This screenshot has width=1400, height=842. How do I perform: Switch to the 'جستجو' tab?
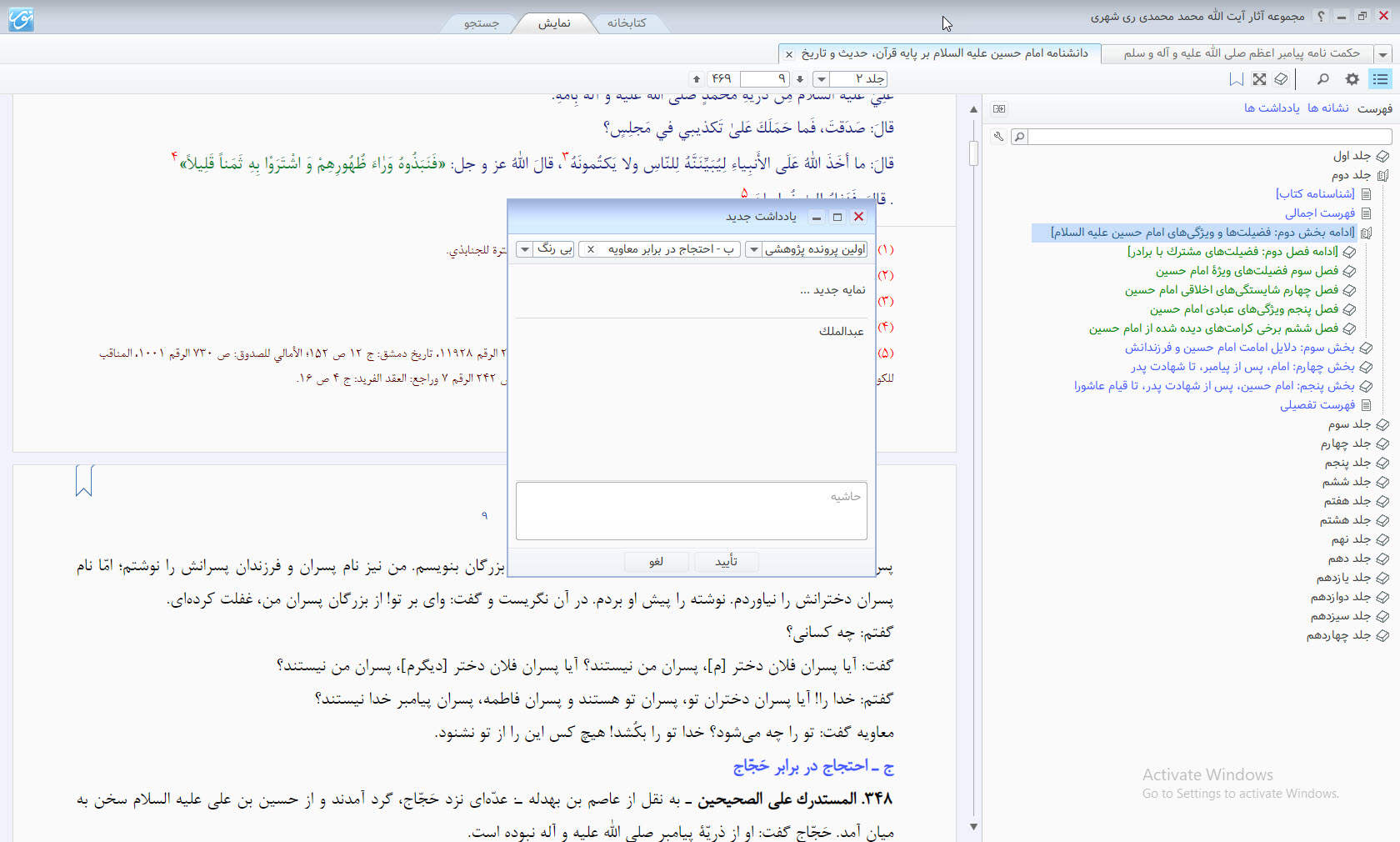(x=481, y=23)
